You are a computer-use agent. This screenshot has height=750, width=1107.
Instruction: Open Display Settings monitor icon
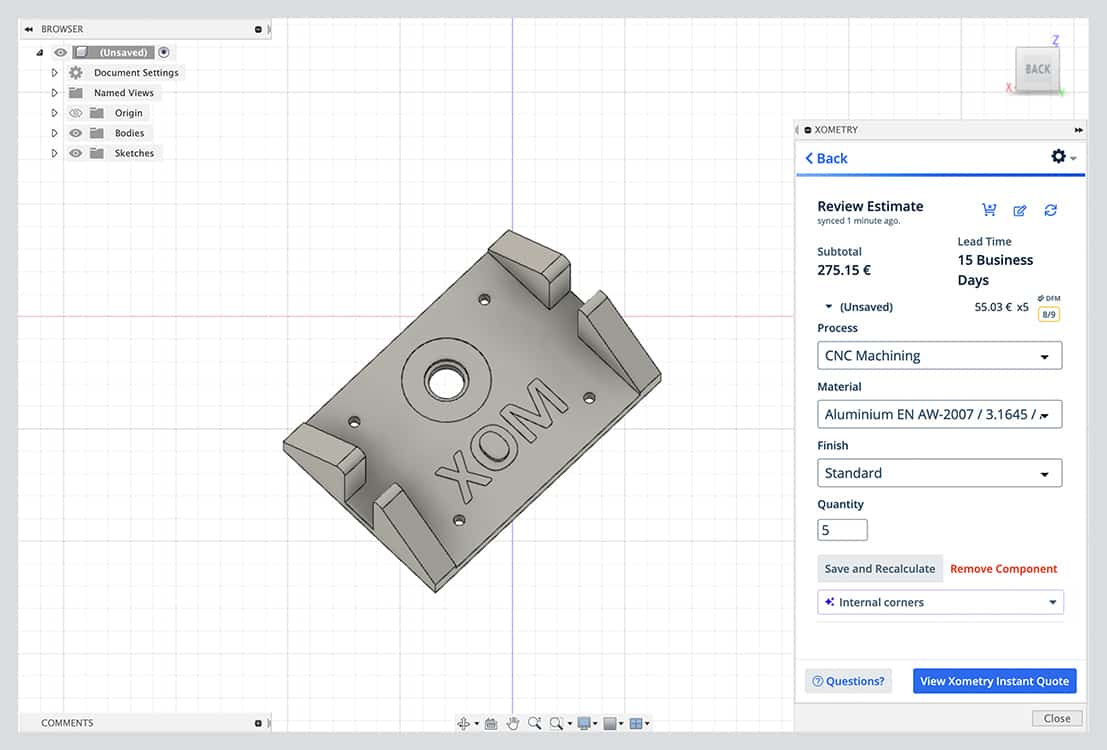click(x=584, y=723)
